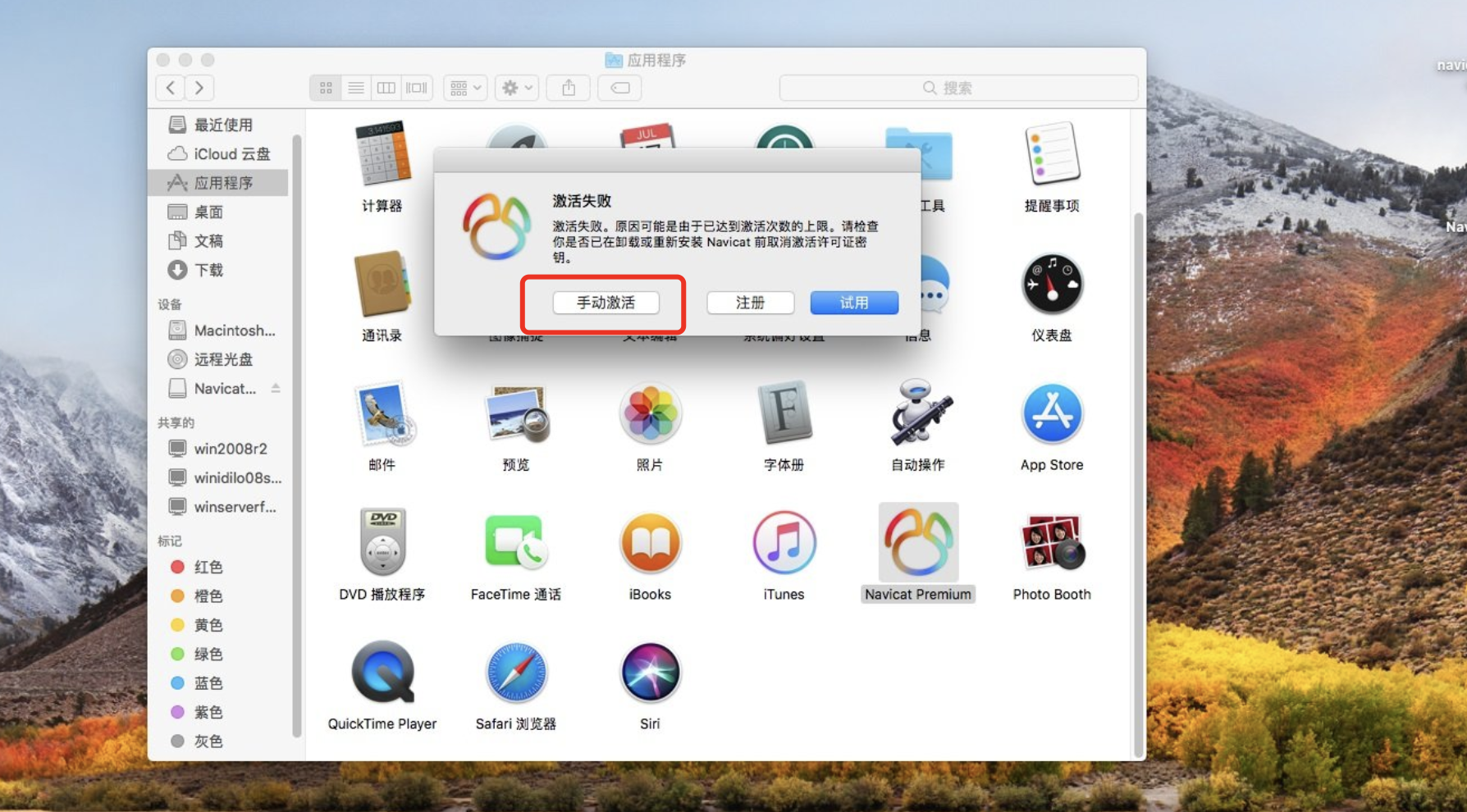Select the 提醒事项 reminders app icon
1467x812 pixels.
tap(1052, 153)
